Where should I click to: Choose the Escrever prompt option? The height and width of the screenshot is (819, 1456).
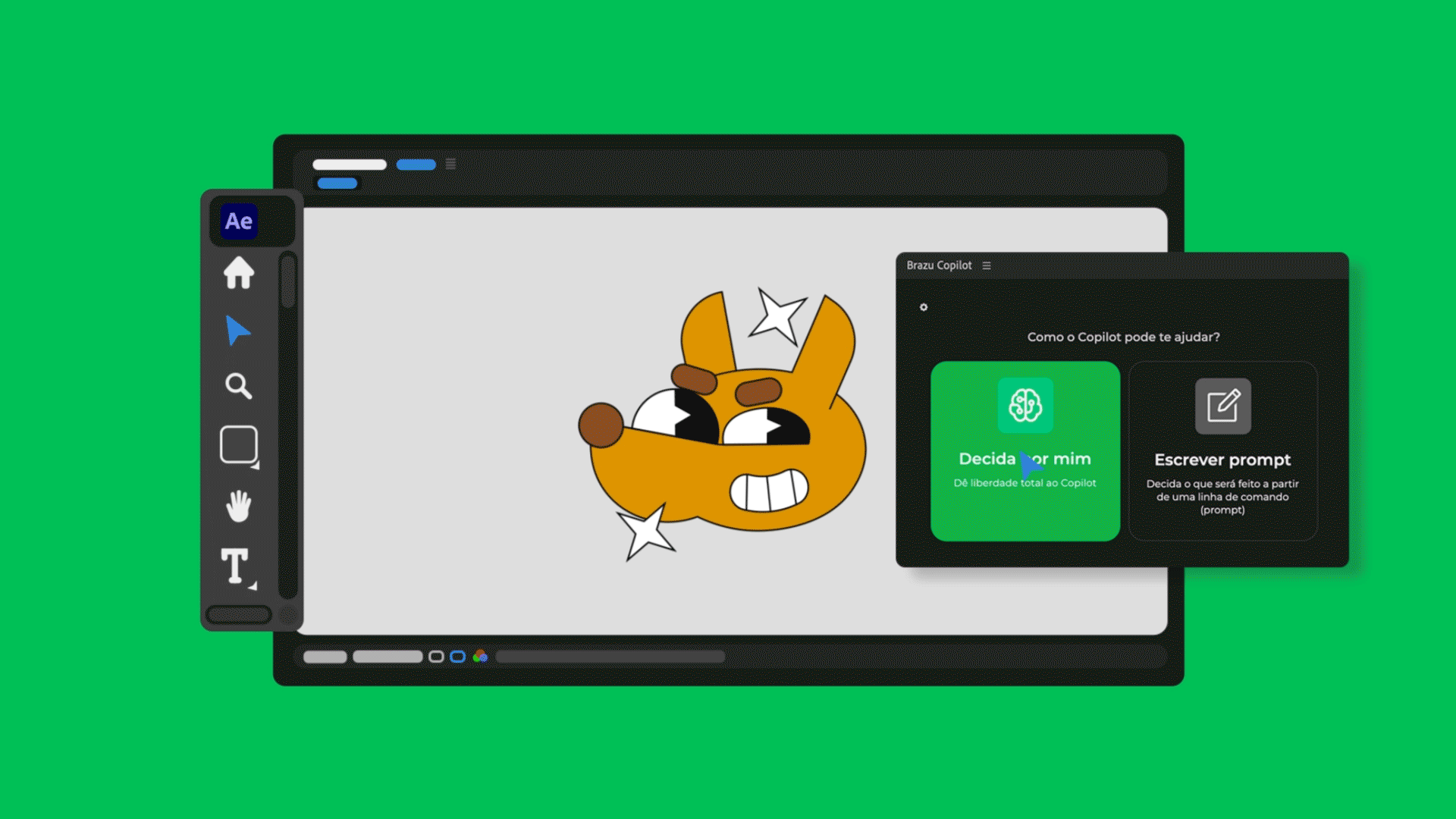point(1222,450)
